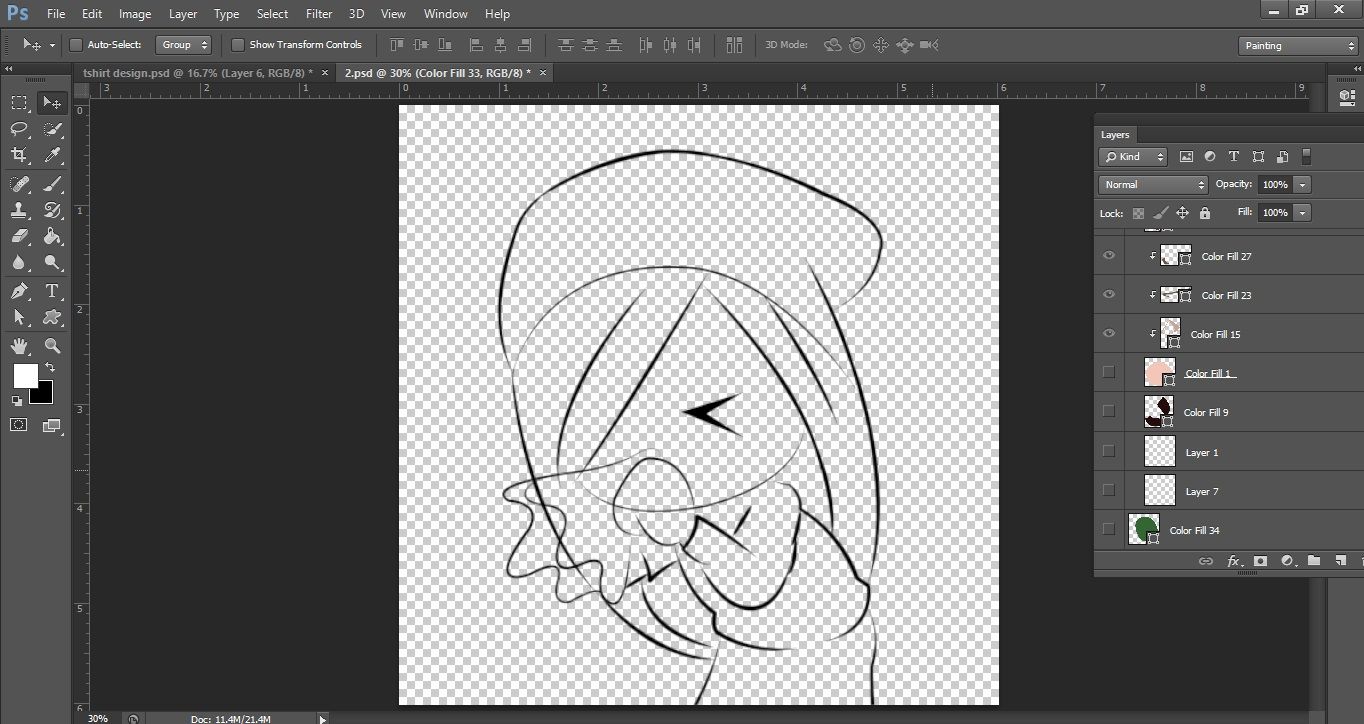
Task: Select the History Brush tool
Action: click(52, 210)
